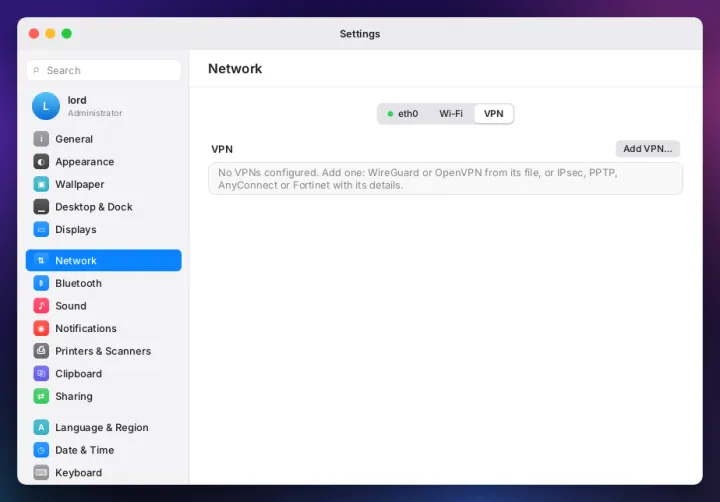Click the search magnifier icon
Screen dimensions: 720x502
36,70
